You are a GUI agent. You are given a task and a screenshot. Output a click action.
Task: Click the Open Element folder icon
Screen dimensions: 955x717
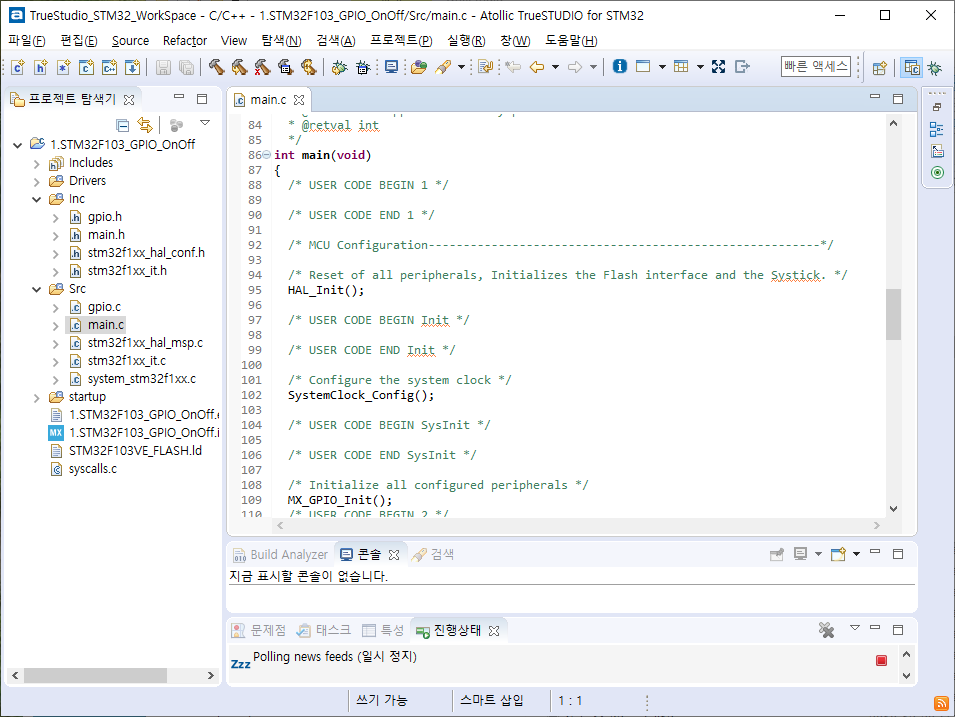tap(419, 67)
